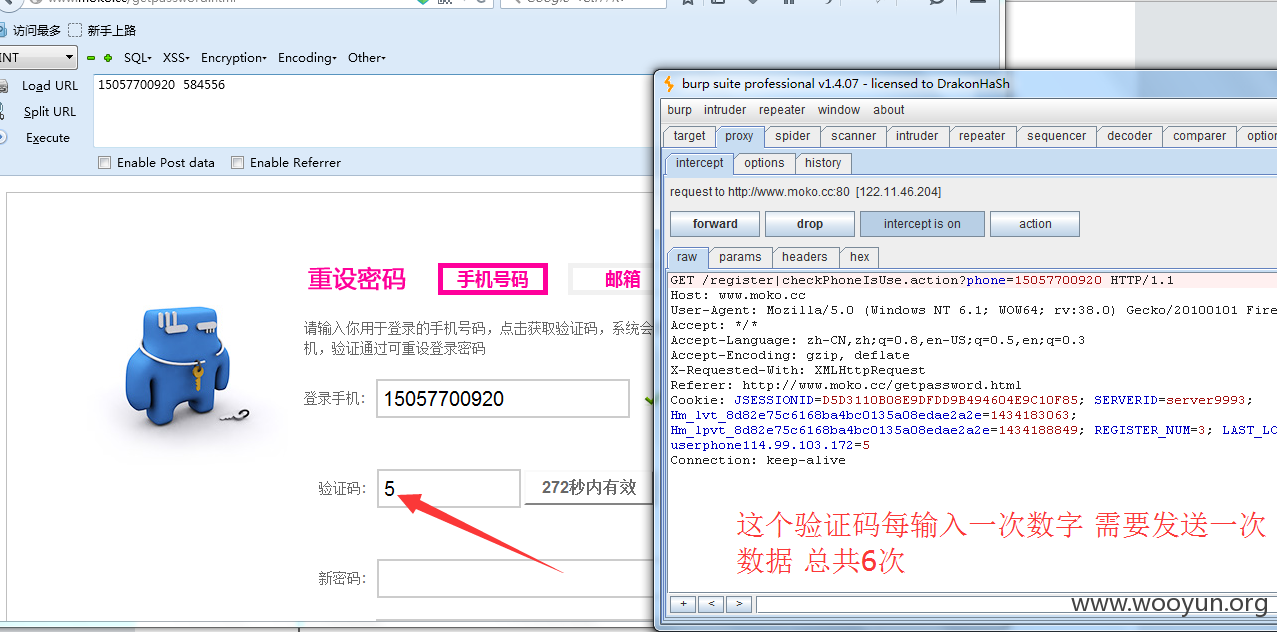Open the Burp action menu button

click(1035, 224)
